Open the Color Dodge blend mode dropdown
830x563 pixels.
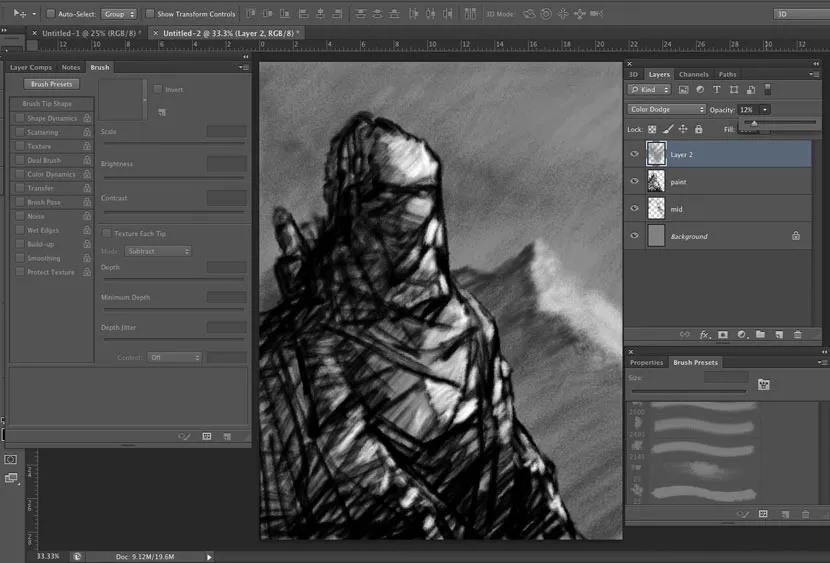pos(666,109)
